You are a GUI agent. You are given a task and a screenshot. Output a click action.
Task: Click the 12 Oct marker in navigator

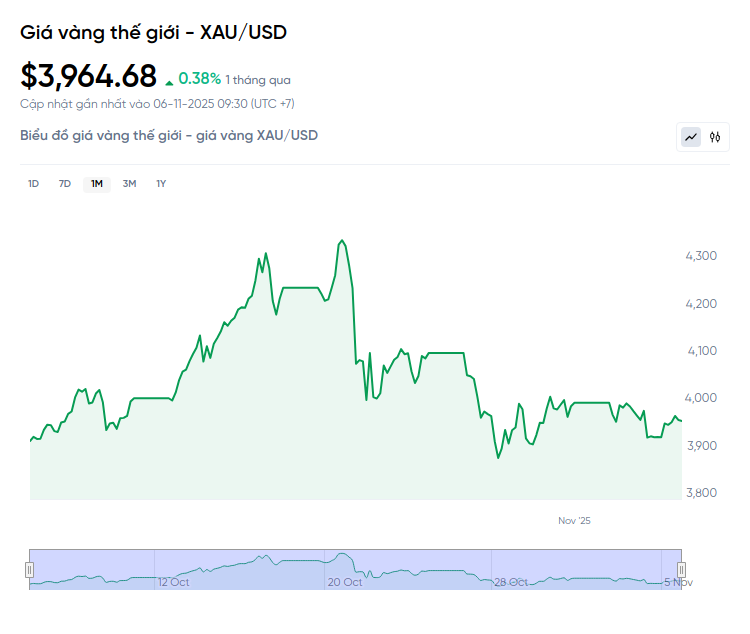[x=173, y=582]
